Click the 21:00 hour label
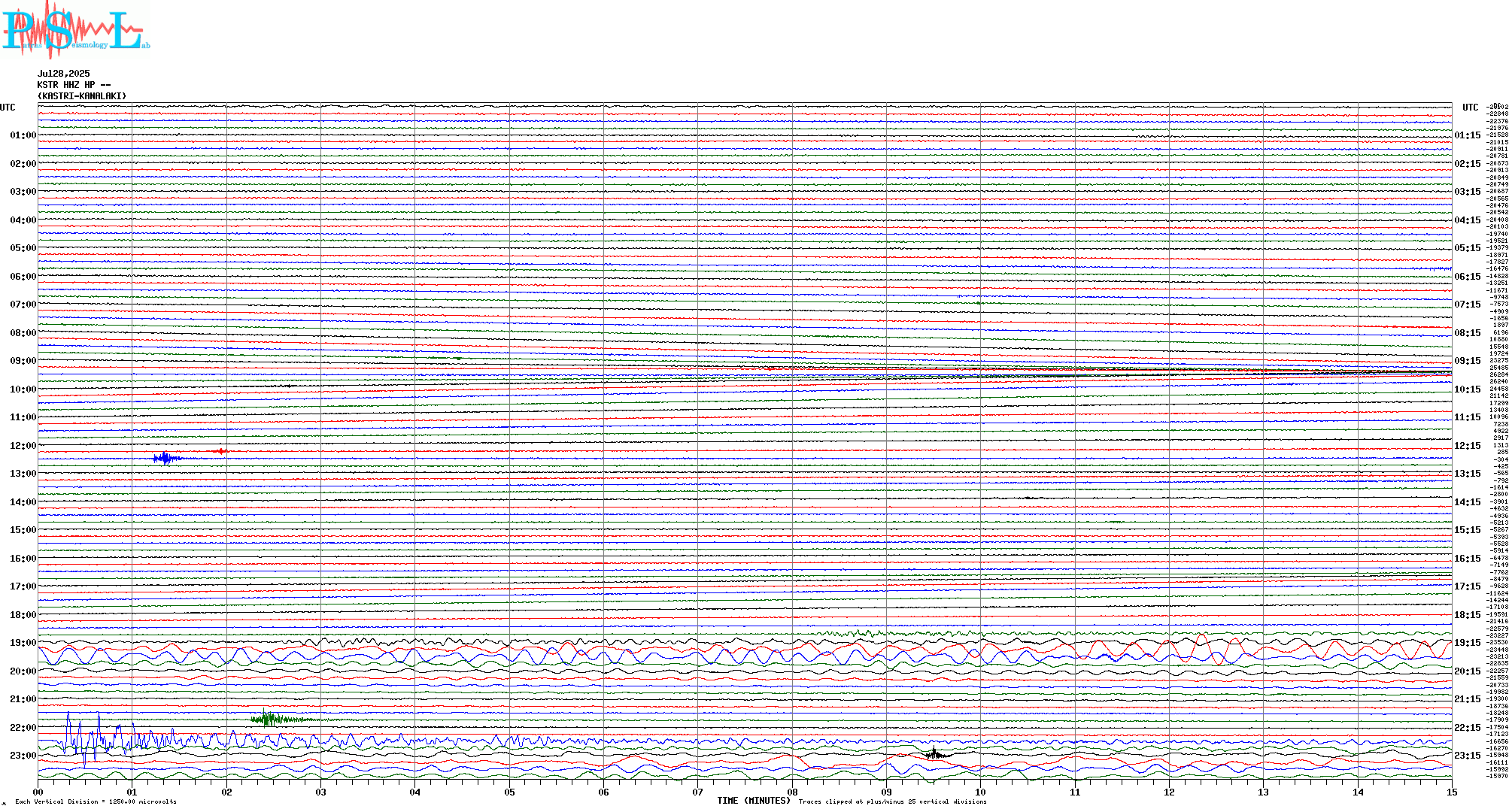Image resolution: width=1512 pixels, height=812 pixels. (23, 699)
